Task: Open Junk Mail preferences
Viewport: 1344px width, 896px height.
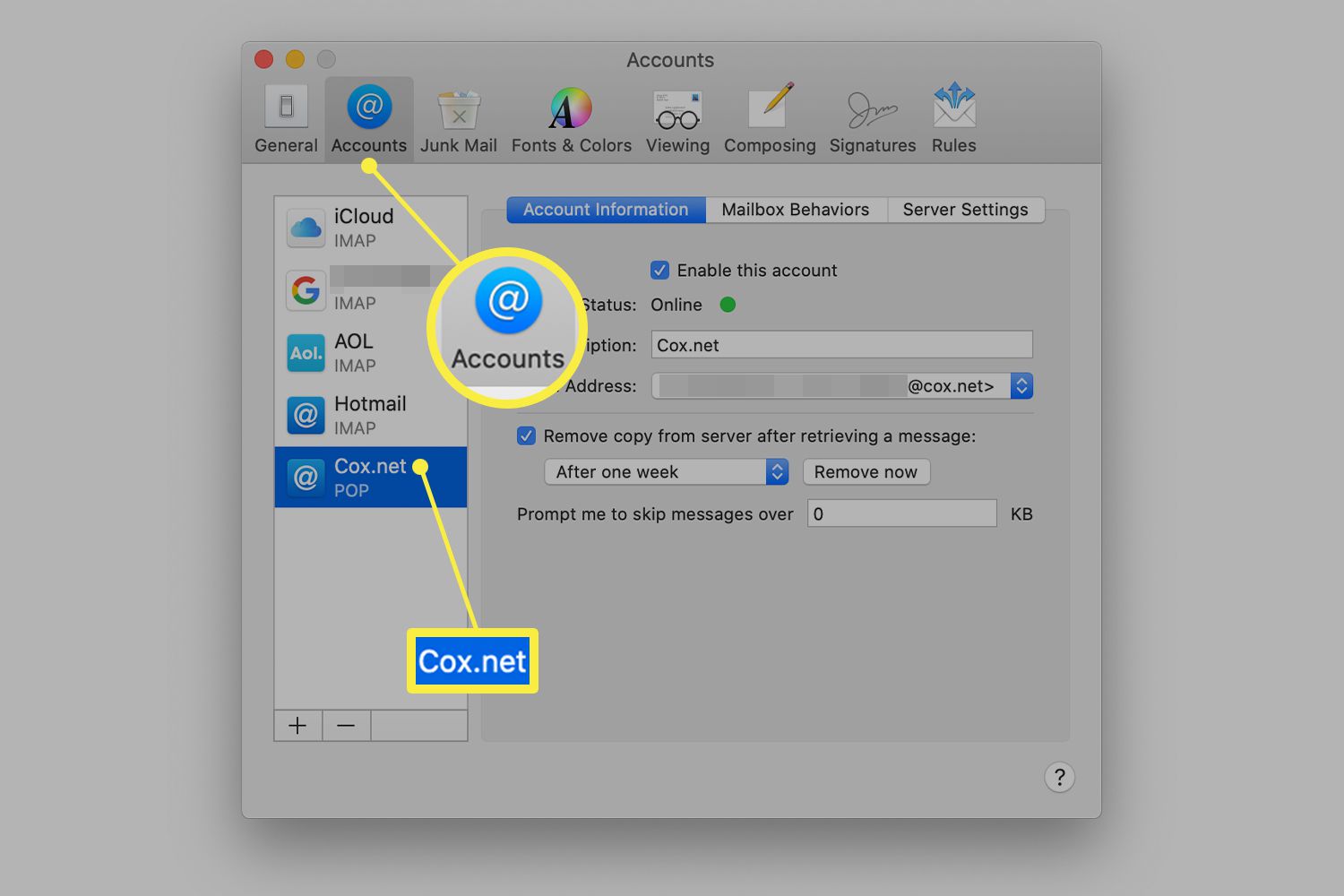Action: pos(459,119)
